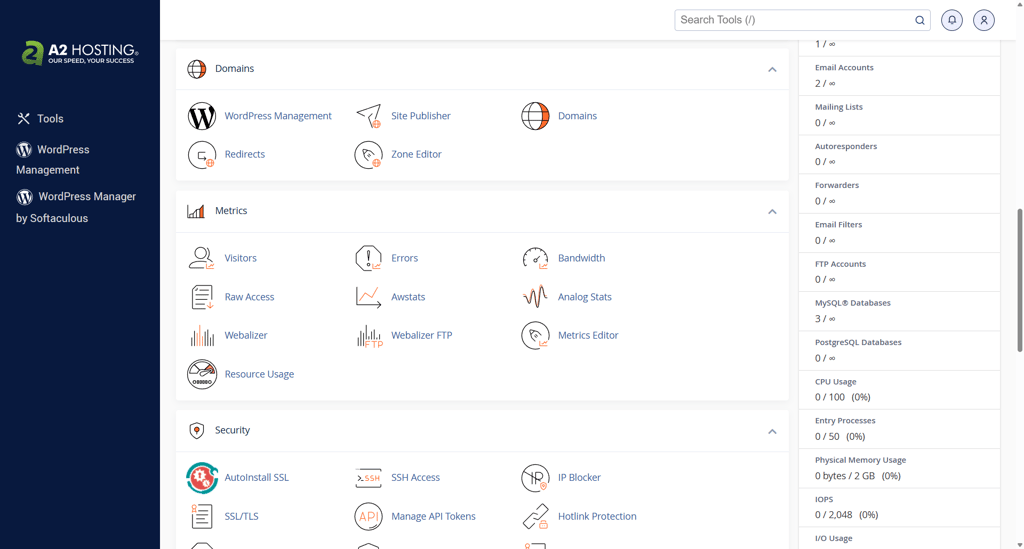Select Tools in the sidebar
The height and width of the screenshot is (549, 1024).
40,119
